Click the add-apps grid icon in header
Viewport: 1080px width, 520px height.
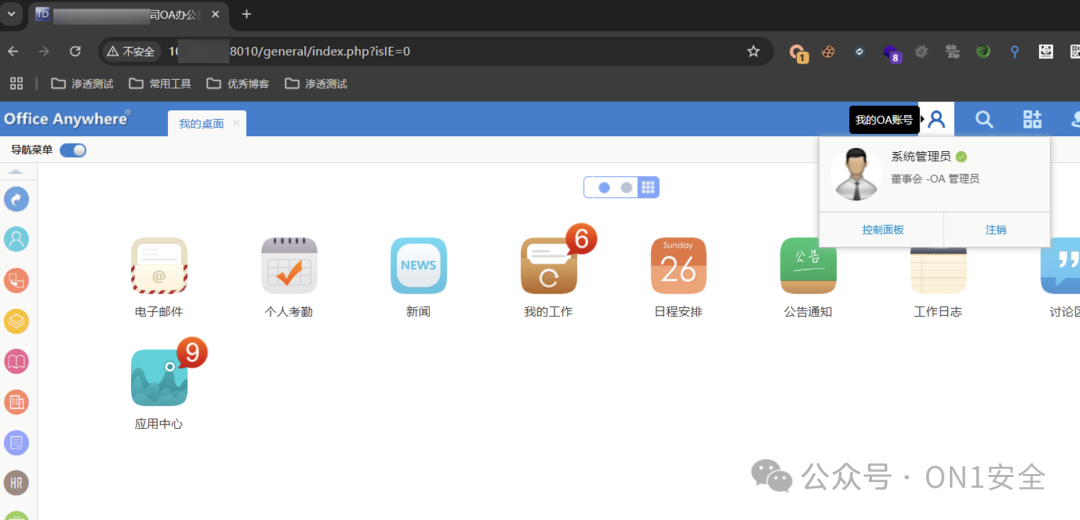point(1032,119)
